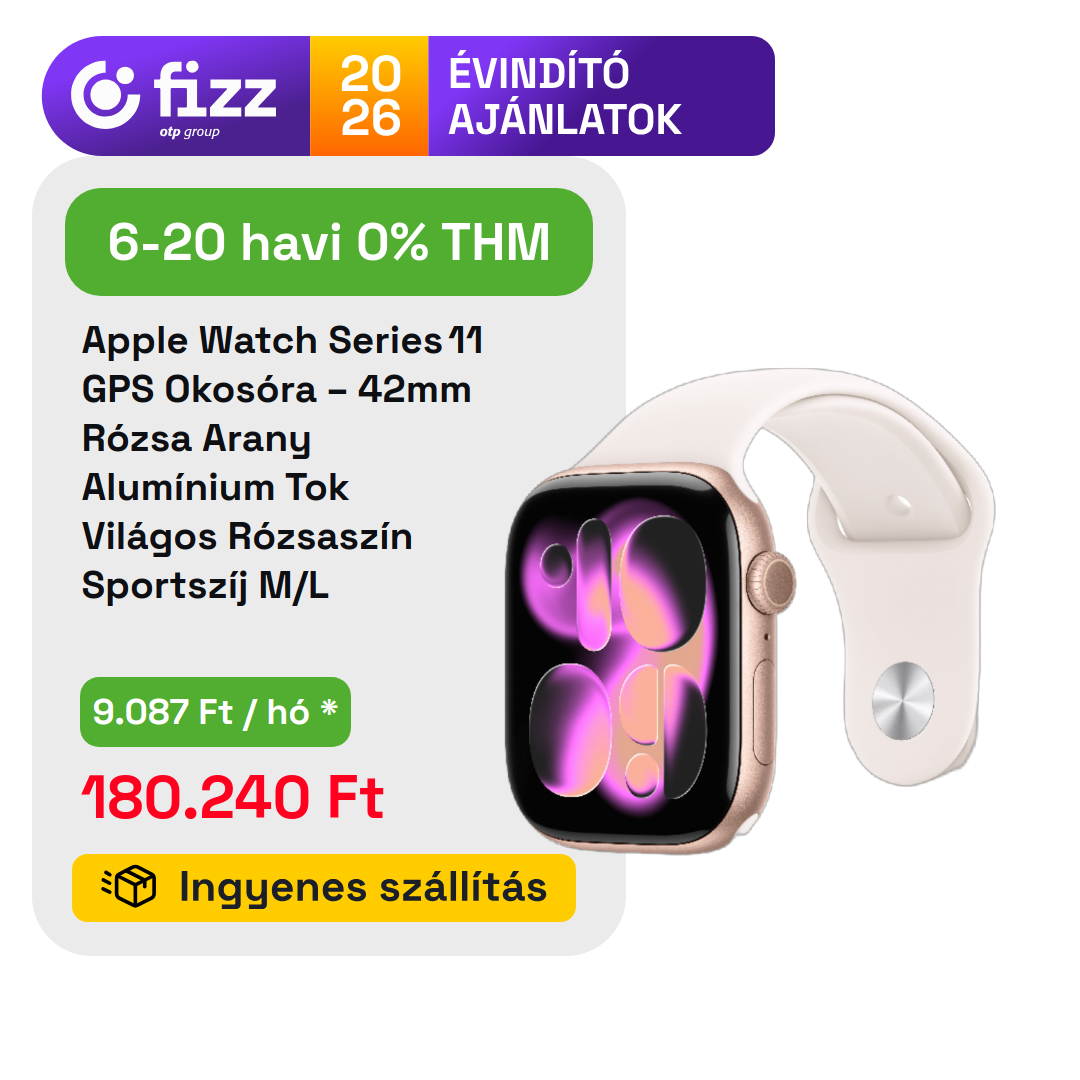Click the green 6-20 havi 0% THM badge
The image size is (1080, 1080).
click(329, 242)
